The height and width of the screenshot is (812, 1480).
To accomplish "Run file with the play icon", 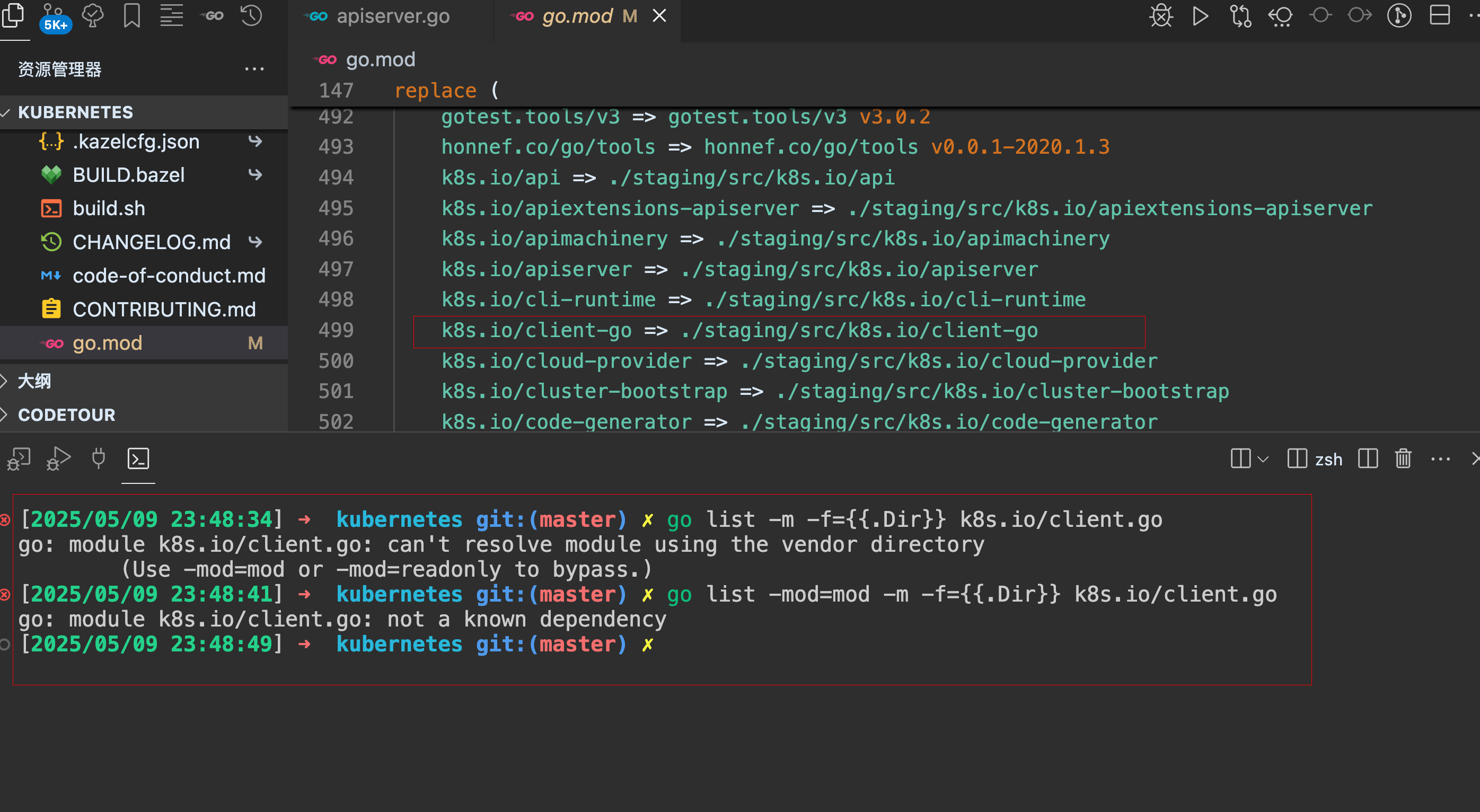I will (1200, 15).
